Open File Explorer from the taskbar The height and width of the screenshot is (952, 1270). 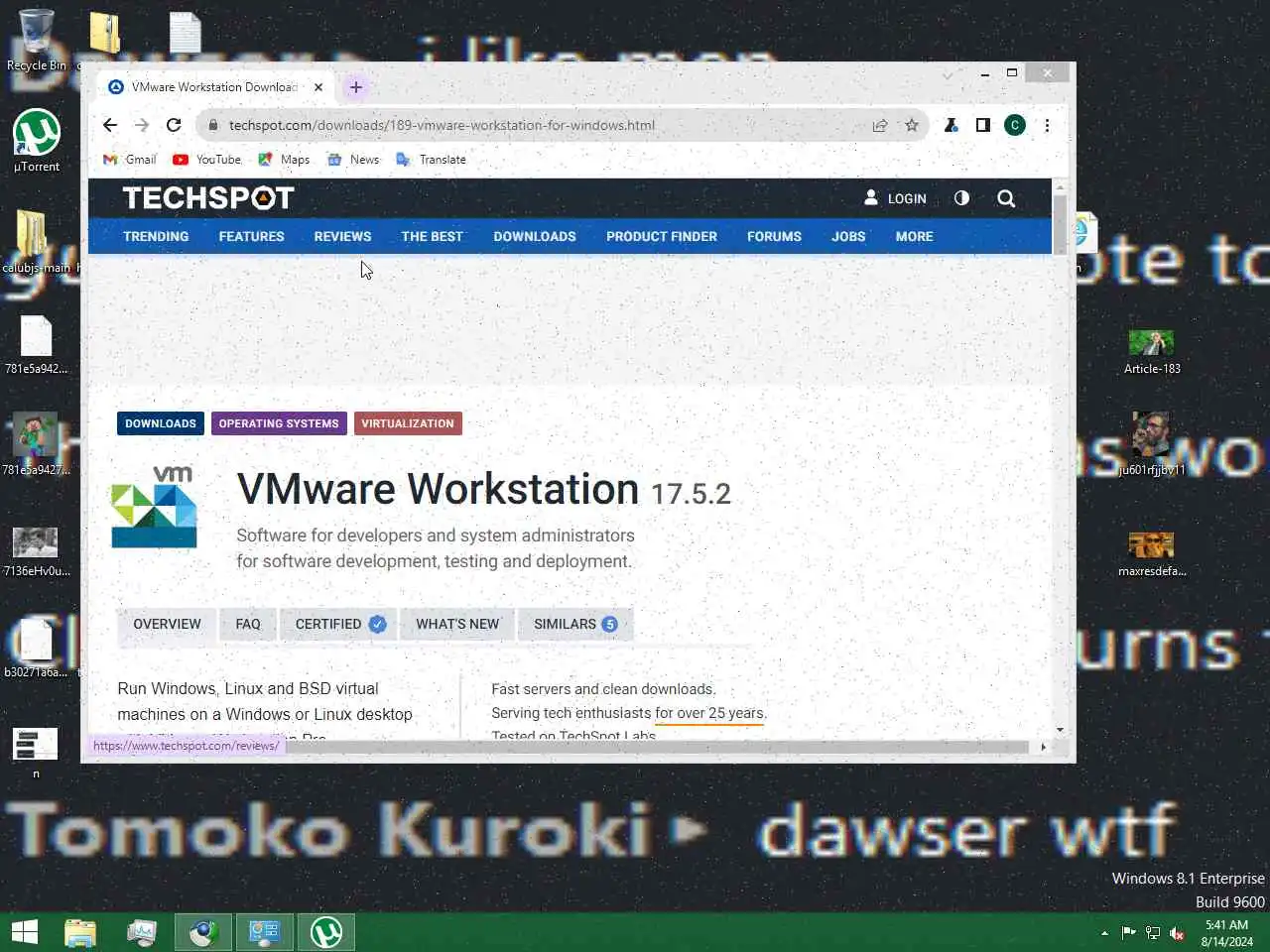pos(80,932)
